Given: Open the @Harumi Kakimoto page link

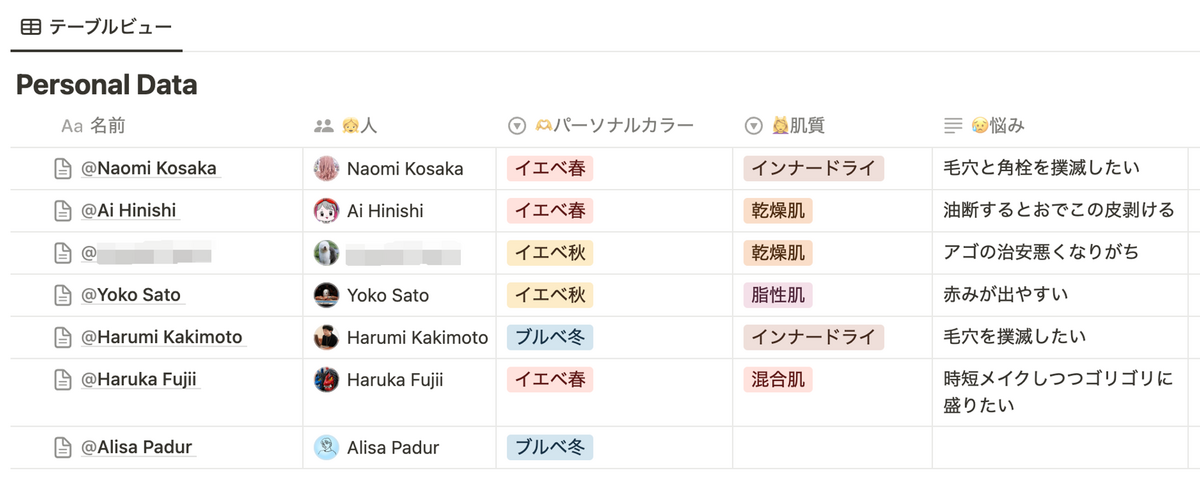Looking at the screenshot, I should (x=162, y=337).
